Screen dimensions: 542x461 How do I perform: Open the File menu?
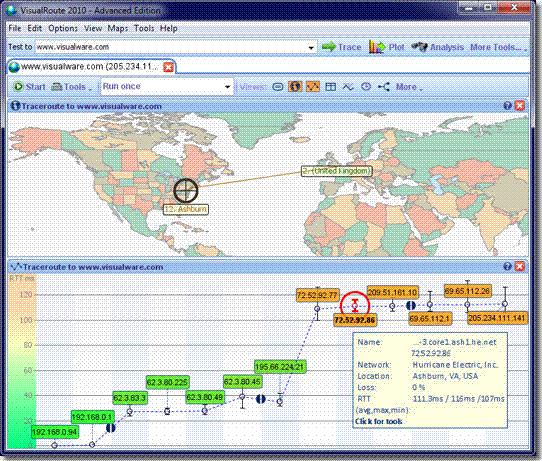(15, 28)
